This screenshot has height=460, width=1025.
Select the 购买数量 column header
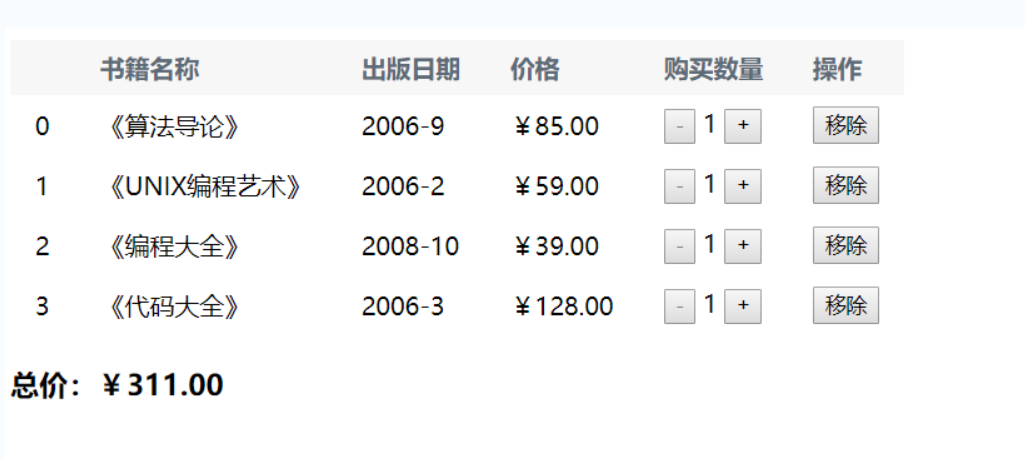714,69
